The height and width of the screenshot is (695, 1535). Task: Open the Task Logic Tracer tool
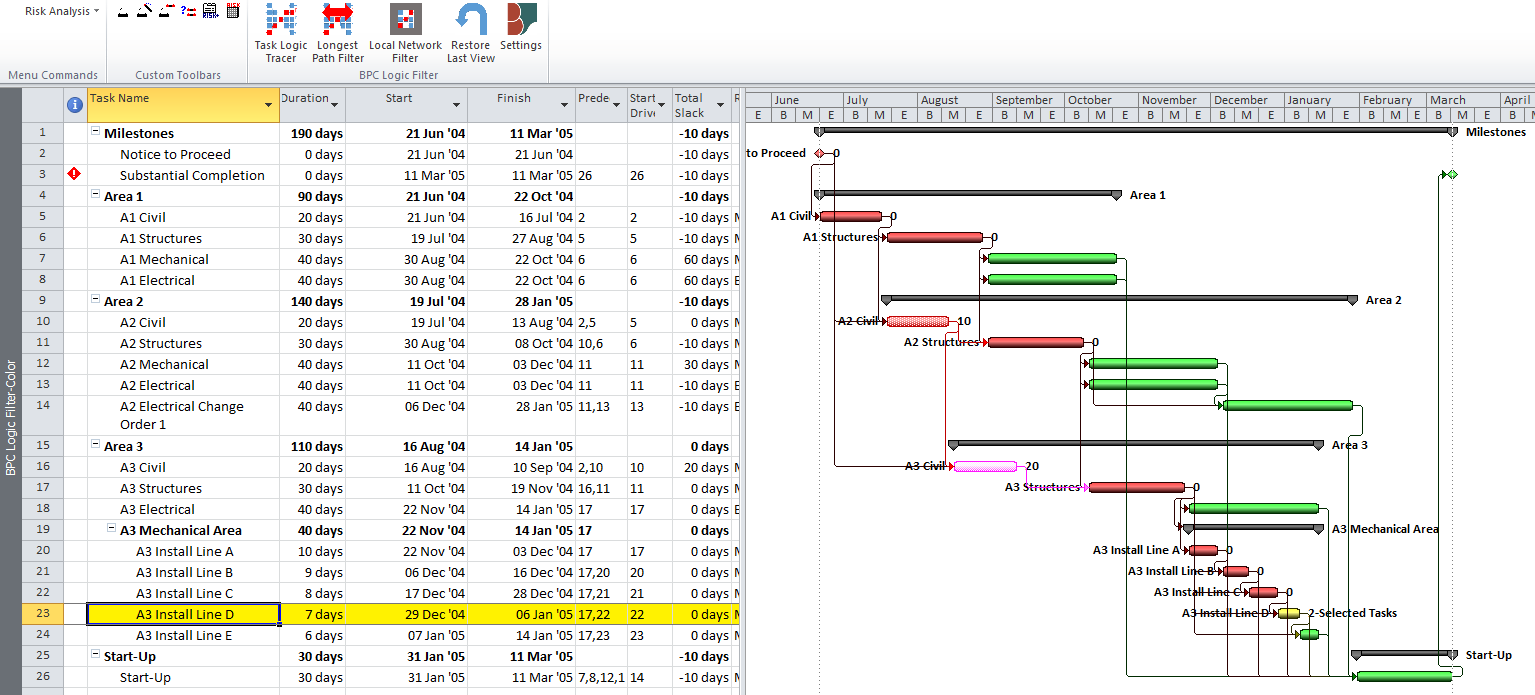point(280,33)
